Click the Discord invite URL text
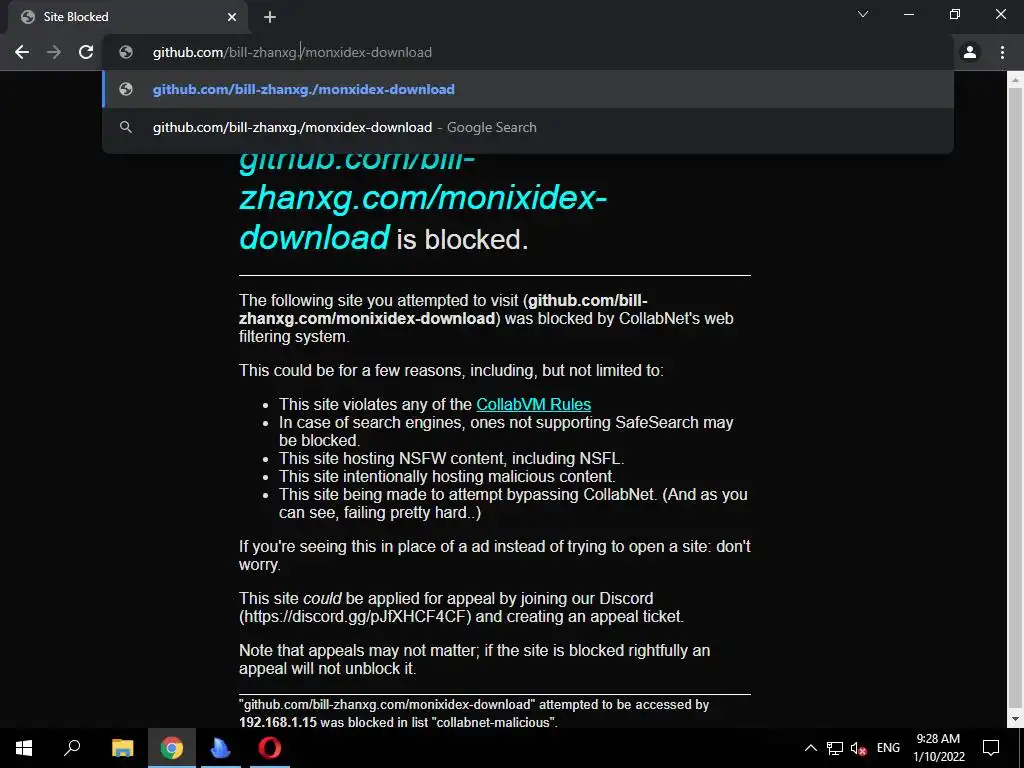 pyautogui.click(x=355, y=616)
